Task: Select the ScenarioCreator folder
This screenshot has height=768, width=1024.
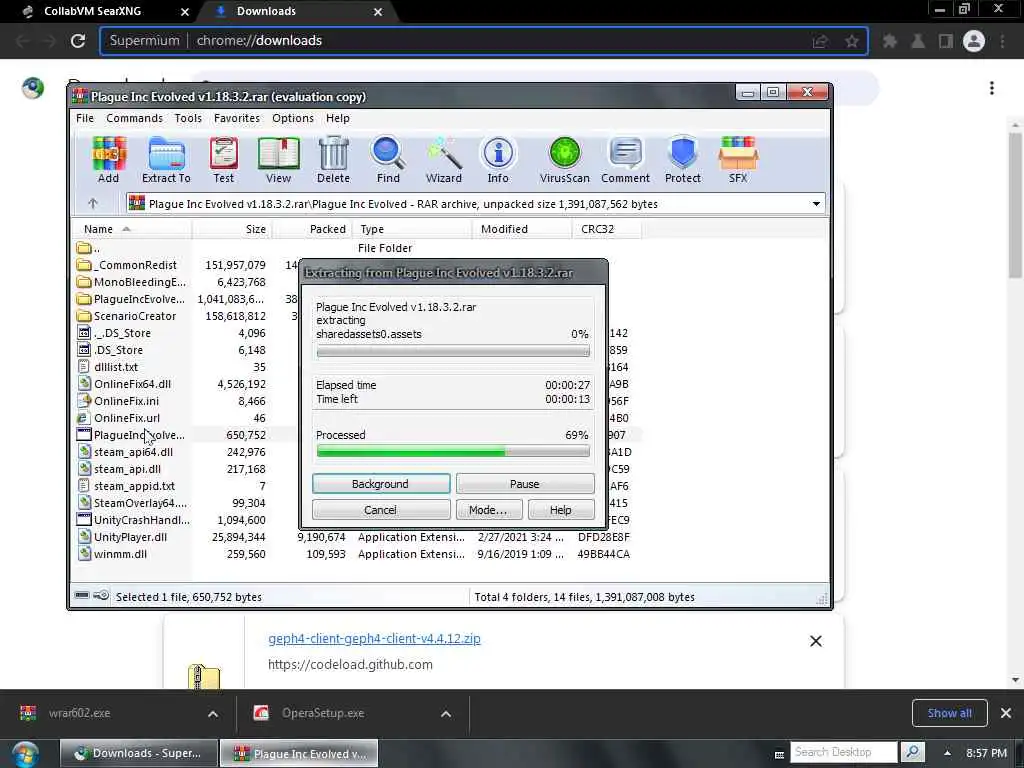Action: coord(135,316)
